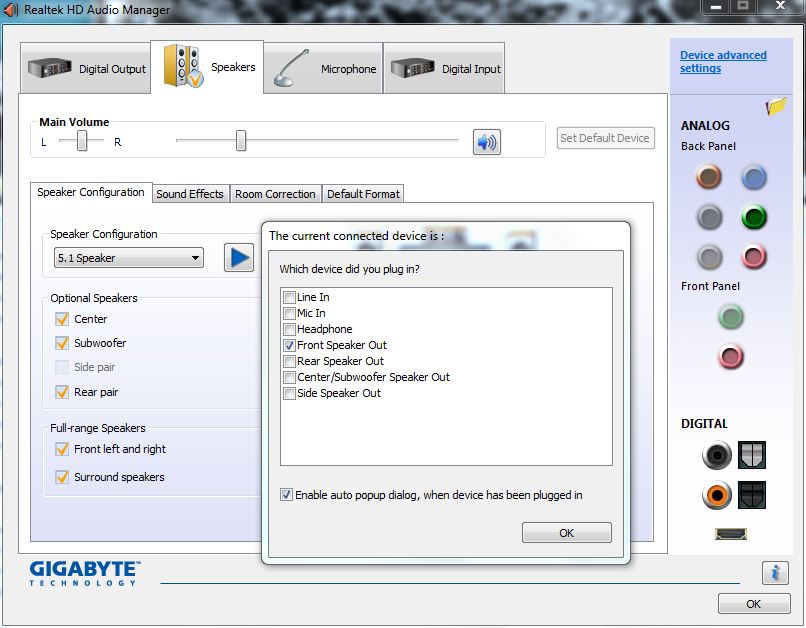
Task: Open Device advanced settings link
Action: (x=723, y=62)
